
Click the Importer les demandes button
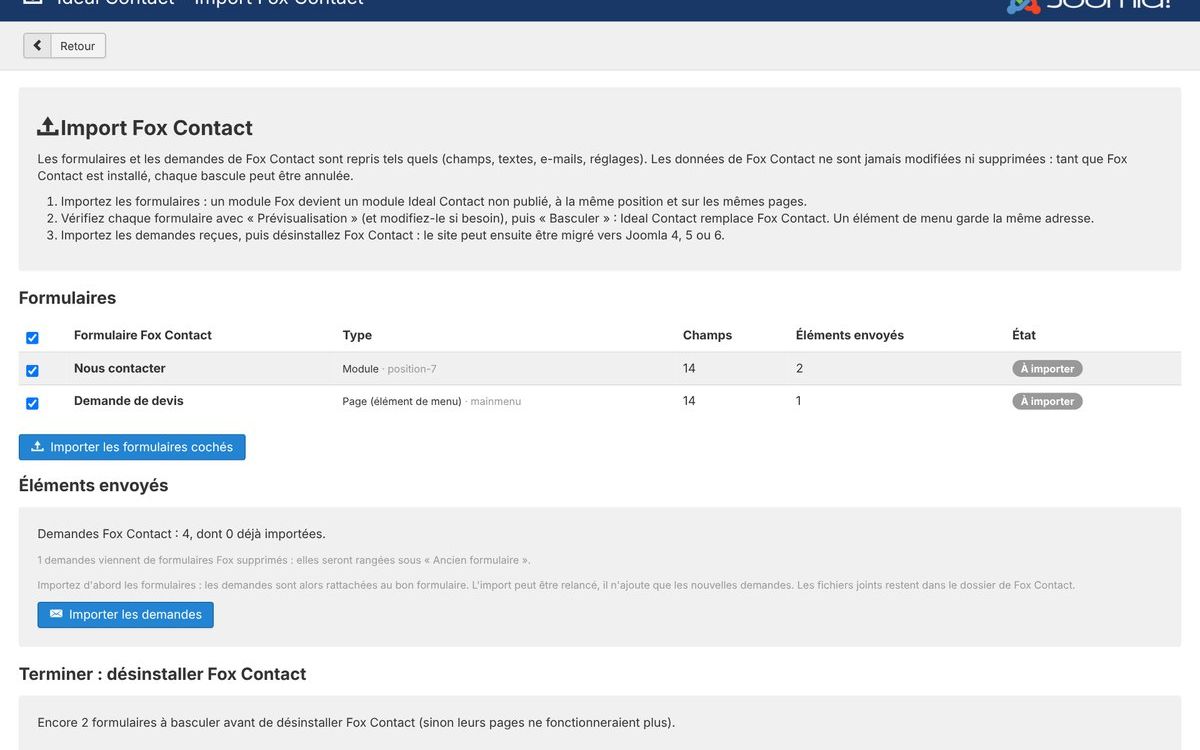[126, 614]
